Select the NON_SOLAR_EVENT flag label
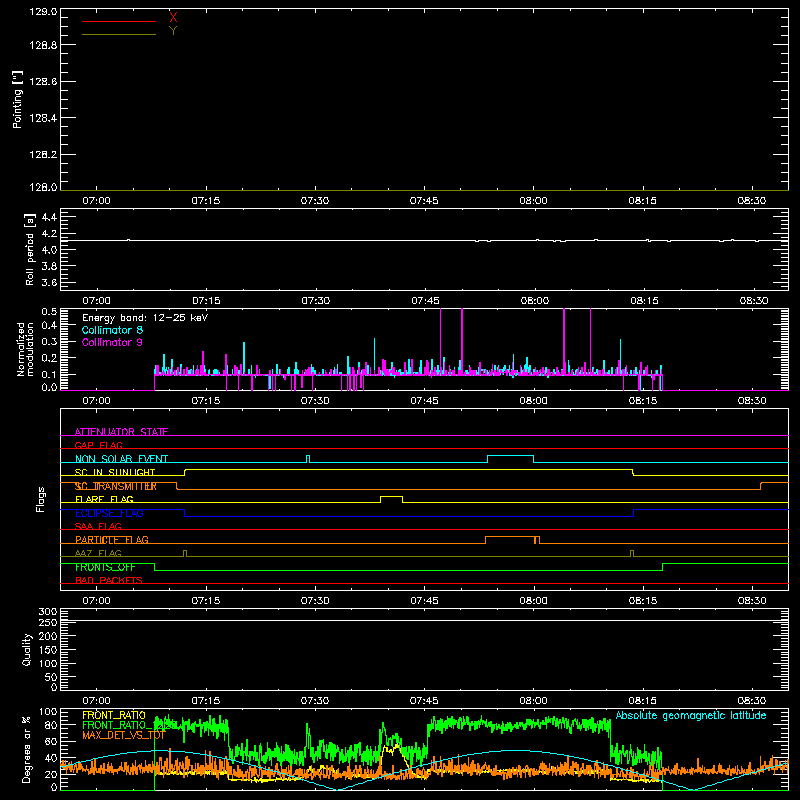The image size is (800, 800). click(x=121, y=459)
